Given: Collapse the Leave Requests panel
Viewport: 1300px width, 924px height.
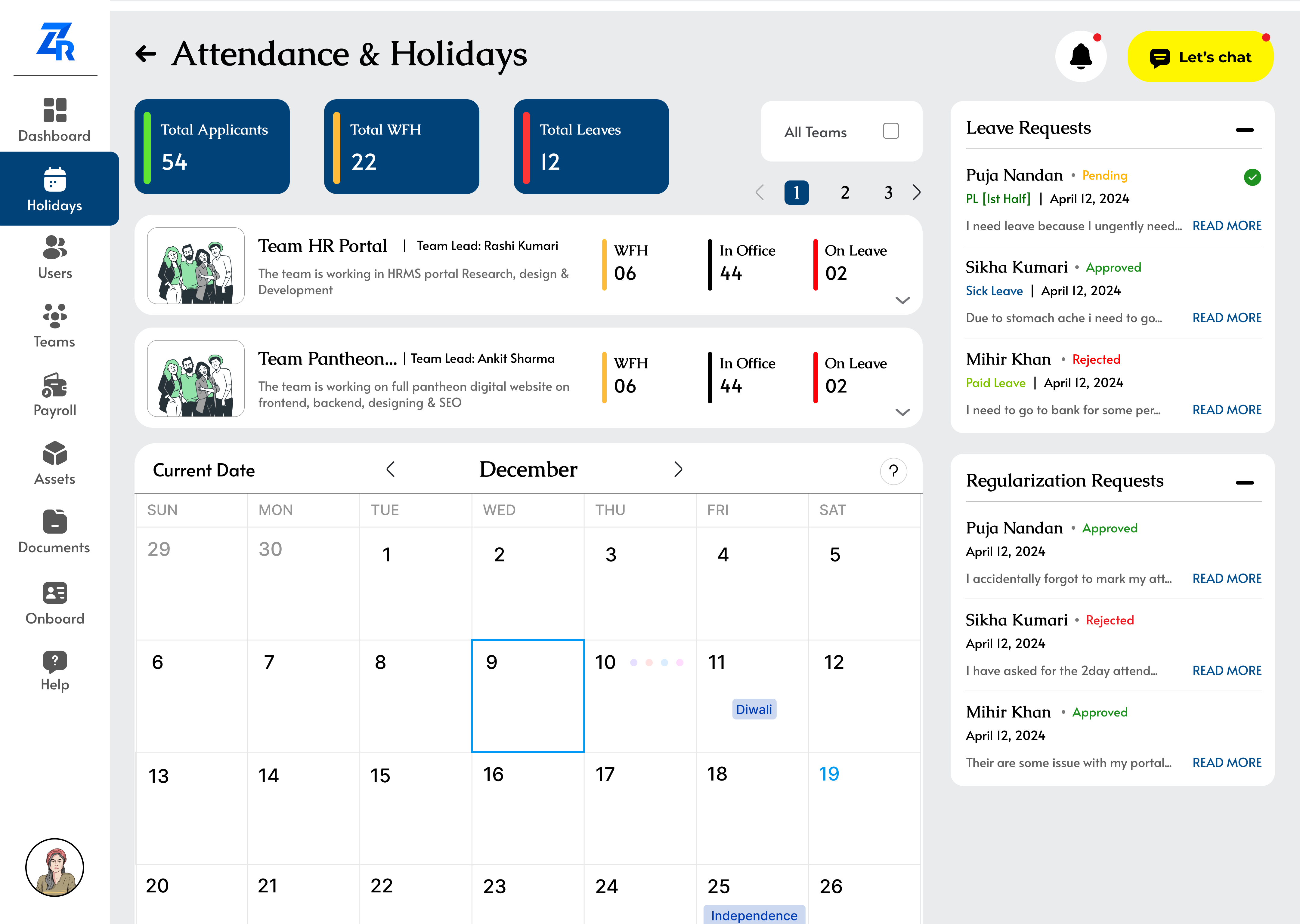Looking at the screenshot, I should coord(1244,130).
